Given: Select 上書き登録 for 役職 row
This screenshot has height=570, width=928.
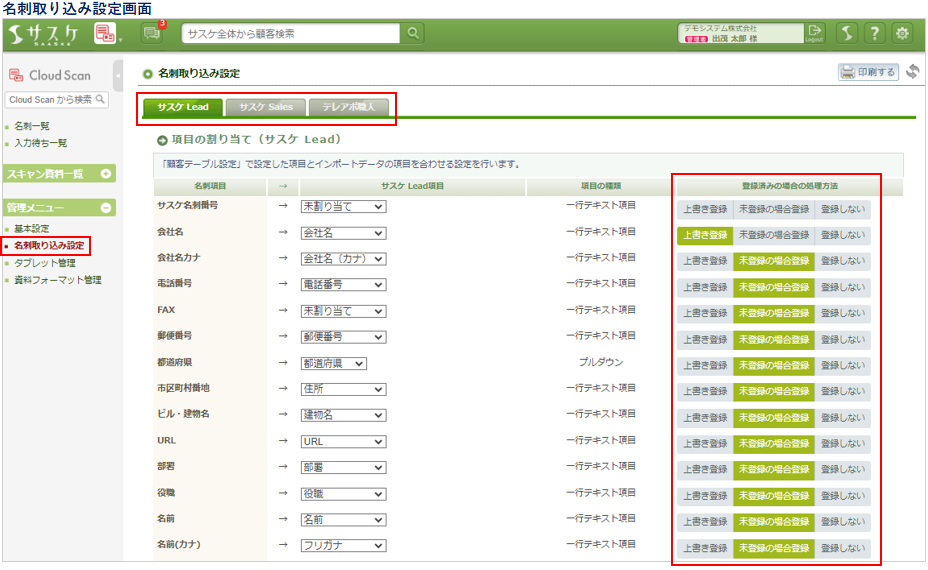Looking at the screenshot, I should 705,495.
